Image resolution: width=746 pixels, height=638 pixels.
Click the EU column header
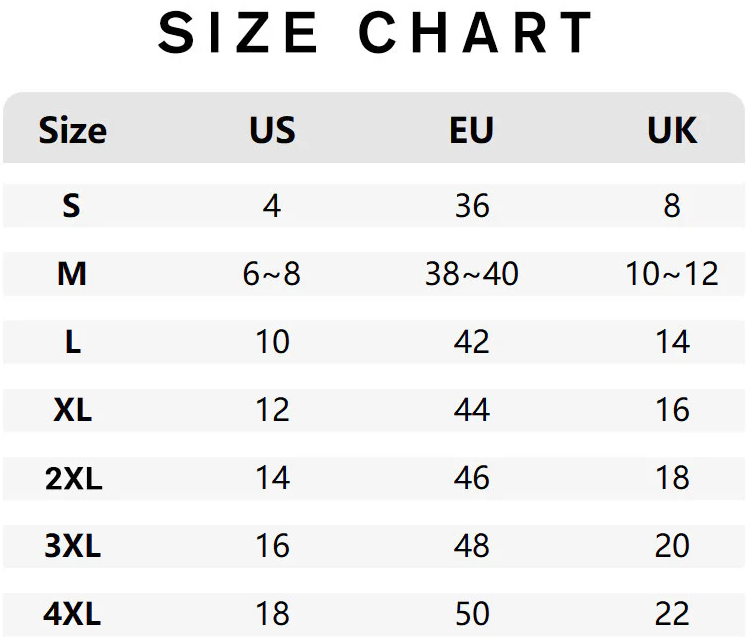[472, 130]
